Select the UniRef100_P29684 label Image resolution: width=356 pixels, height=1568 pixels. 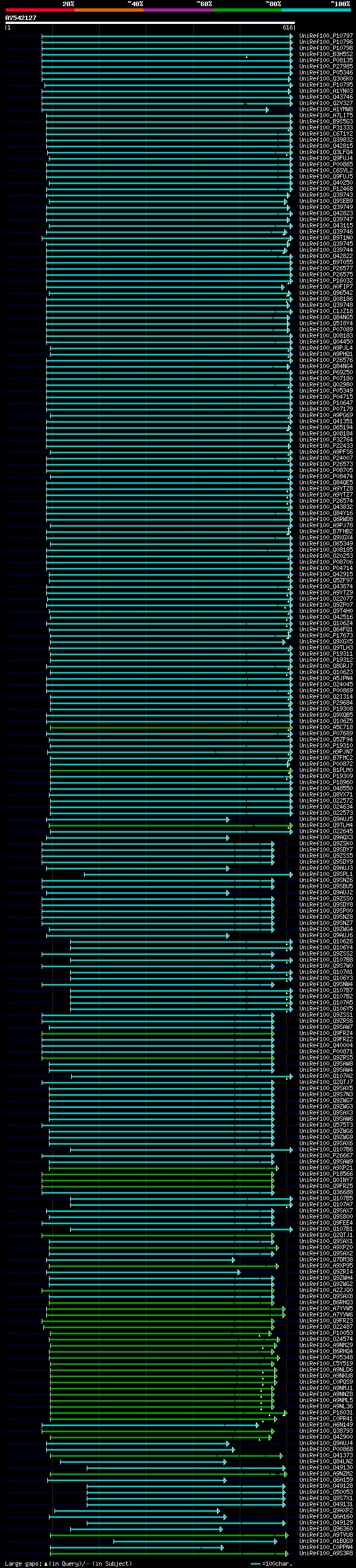pos(326,703)
